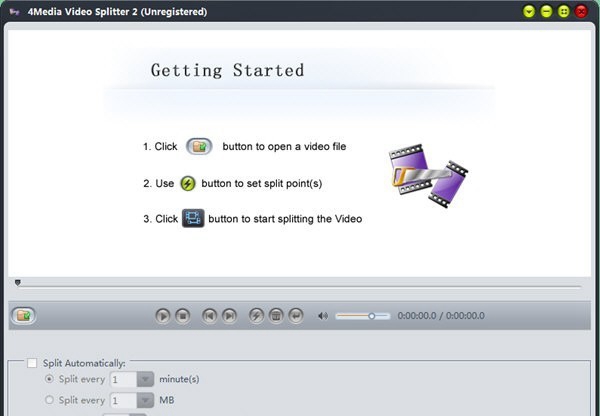Screen dimensions: 600x416
Task: Start playback with the Play button
Action: [163, 316]
